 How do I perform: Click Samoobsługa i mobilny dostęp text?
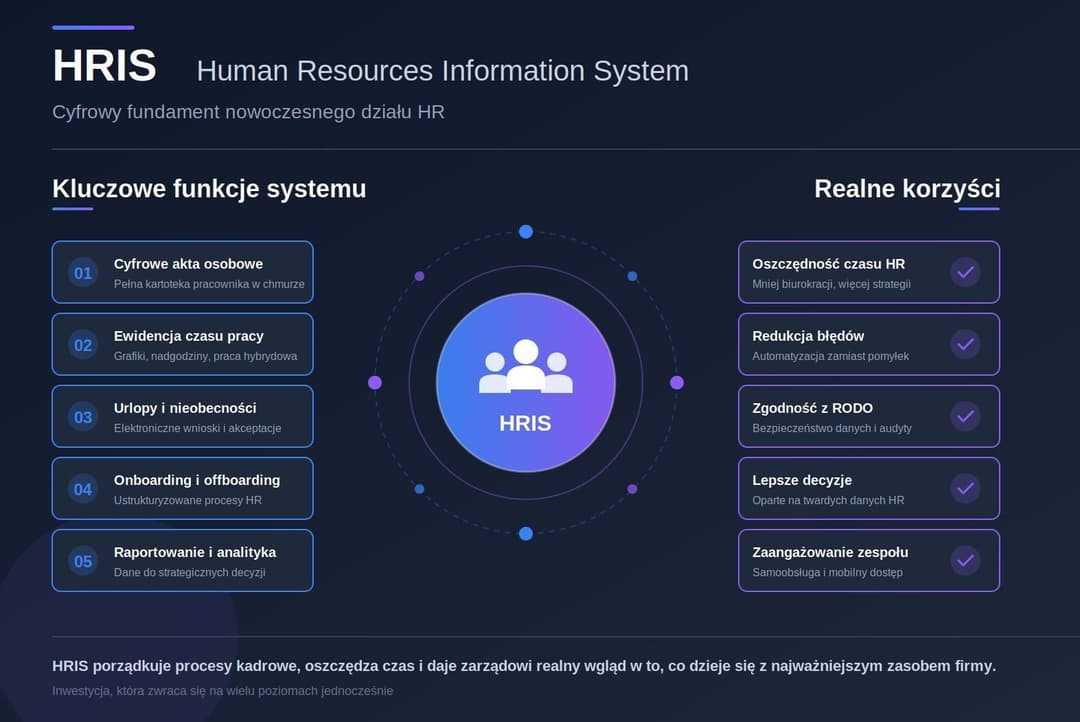click(x=827, y=573)
